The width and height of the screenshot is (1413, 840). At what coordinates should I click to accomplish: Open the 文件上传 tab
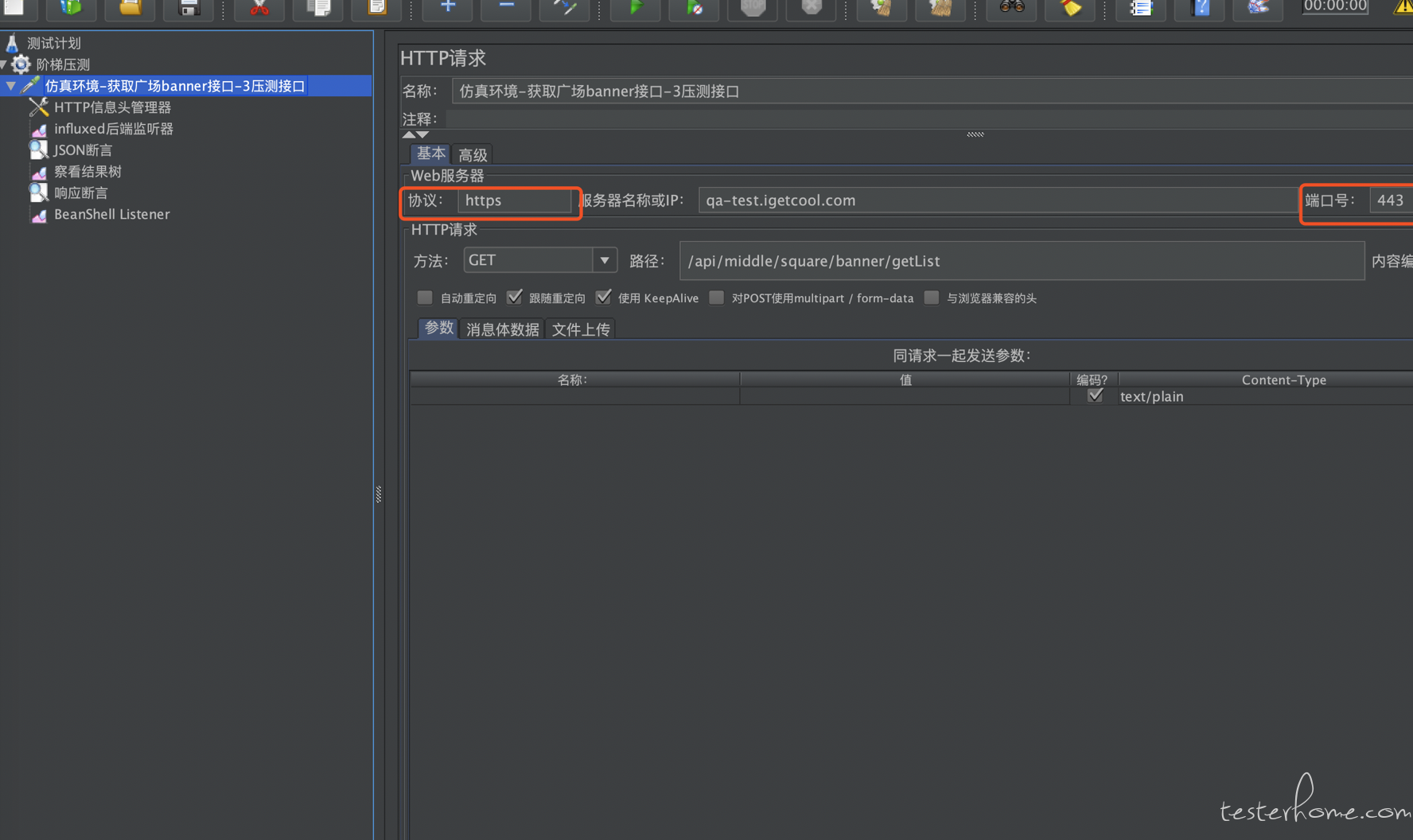pyautogui.click(x=581, y=329)
